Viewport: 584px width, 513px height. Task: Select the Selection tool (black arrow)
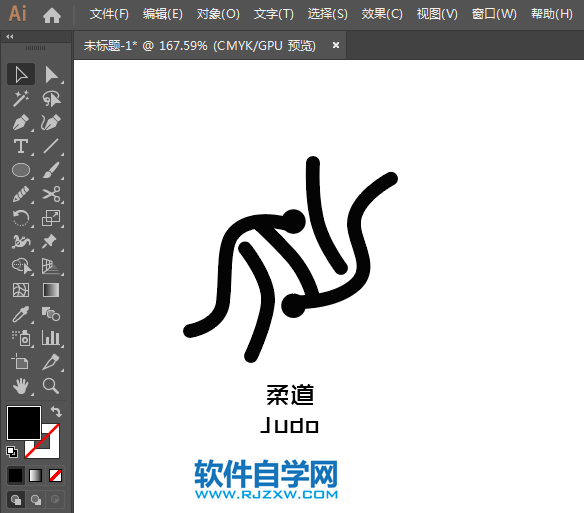click(21, 74)
